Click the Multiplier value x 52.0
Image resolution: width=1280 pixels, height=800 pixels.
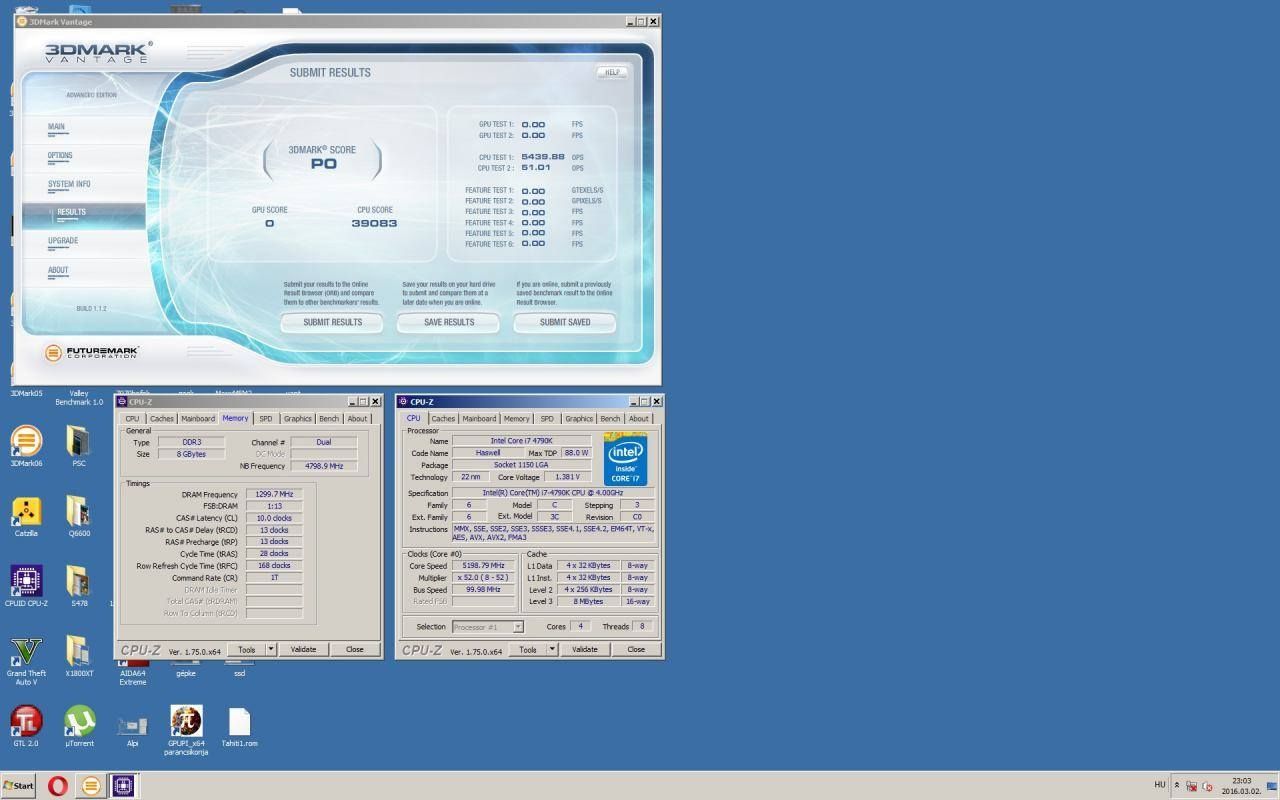point(484,578)
